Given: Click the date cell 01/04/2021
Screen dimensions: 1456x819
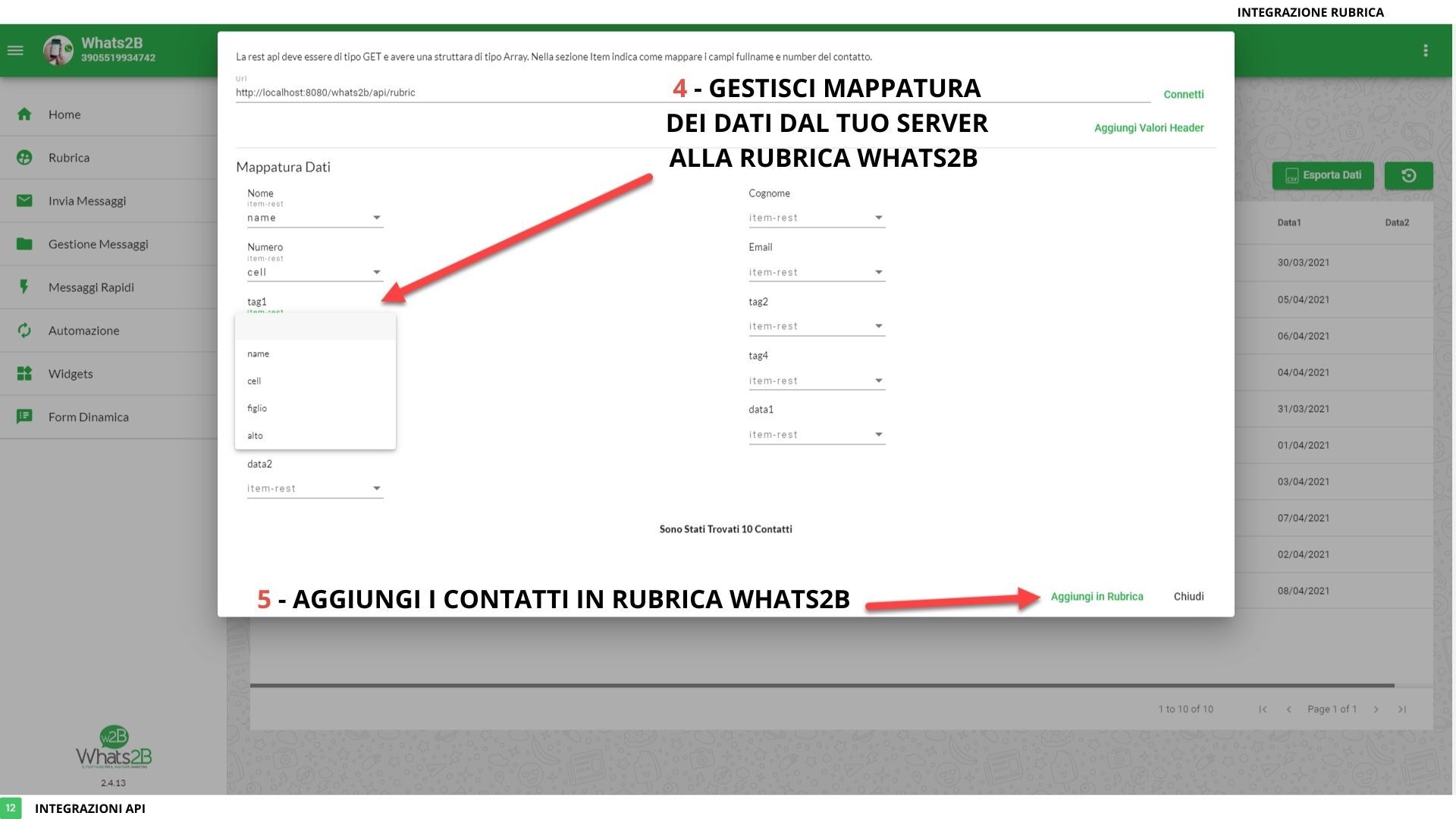Looking at the screenshot, I should pyautogui.click(x=1304, y=446).
